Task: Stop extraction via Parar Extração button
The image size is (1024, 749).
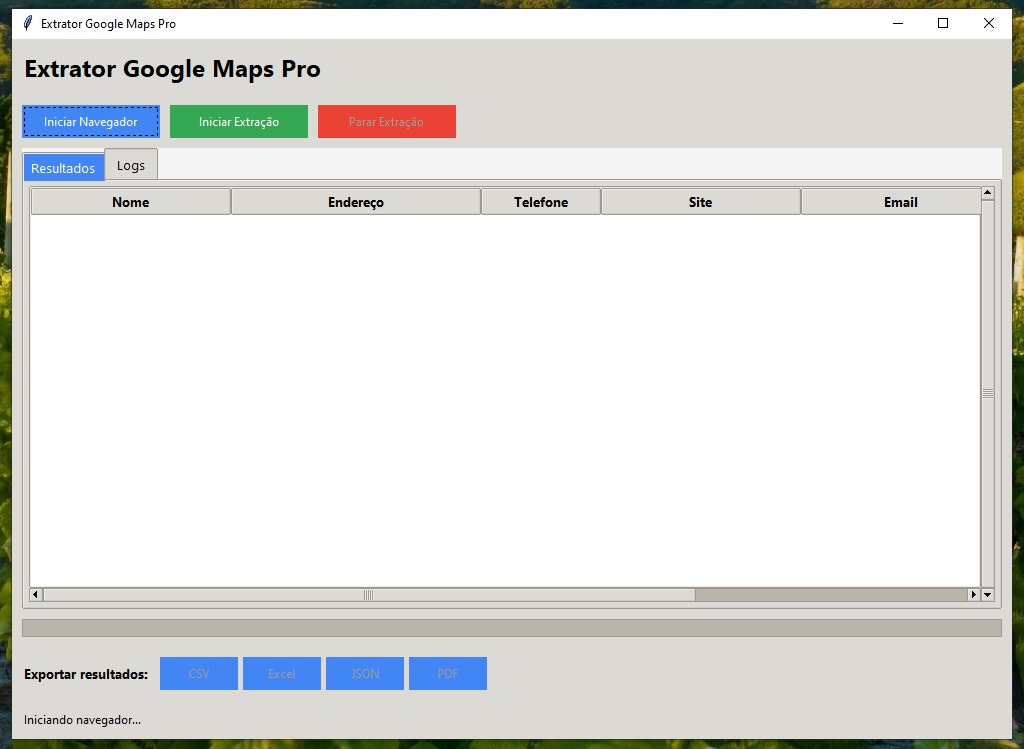Action: (387, 121)
